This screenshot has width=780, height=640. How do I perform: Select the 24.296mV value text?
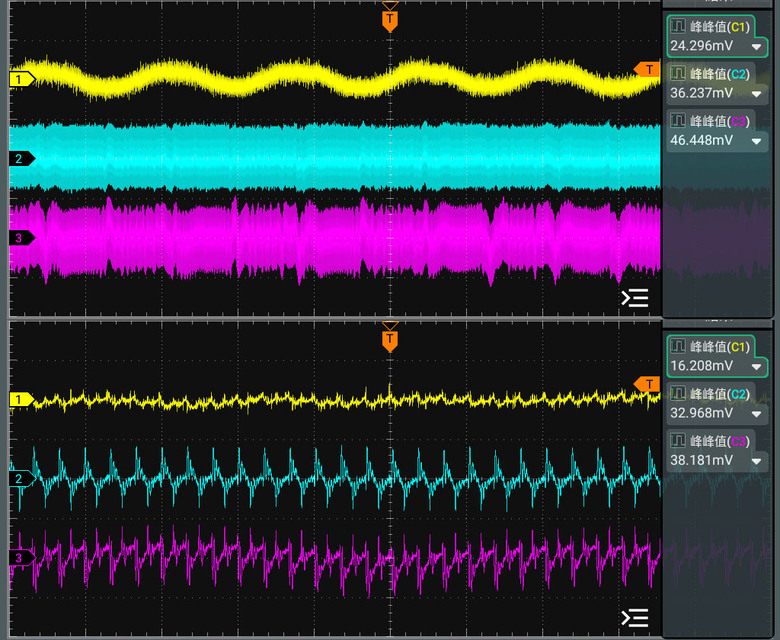(x=701, y=46)
